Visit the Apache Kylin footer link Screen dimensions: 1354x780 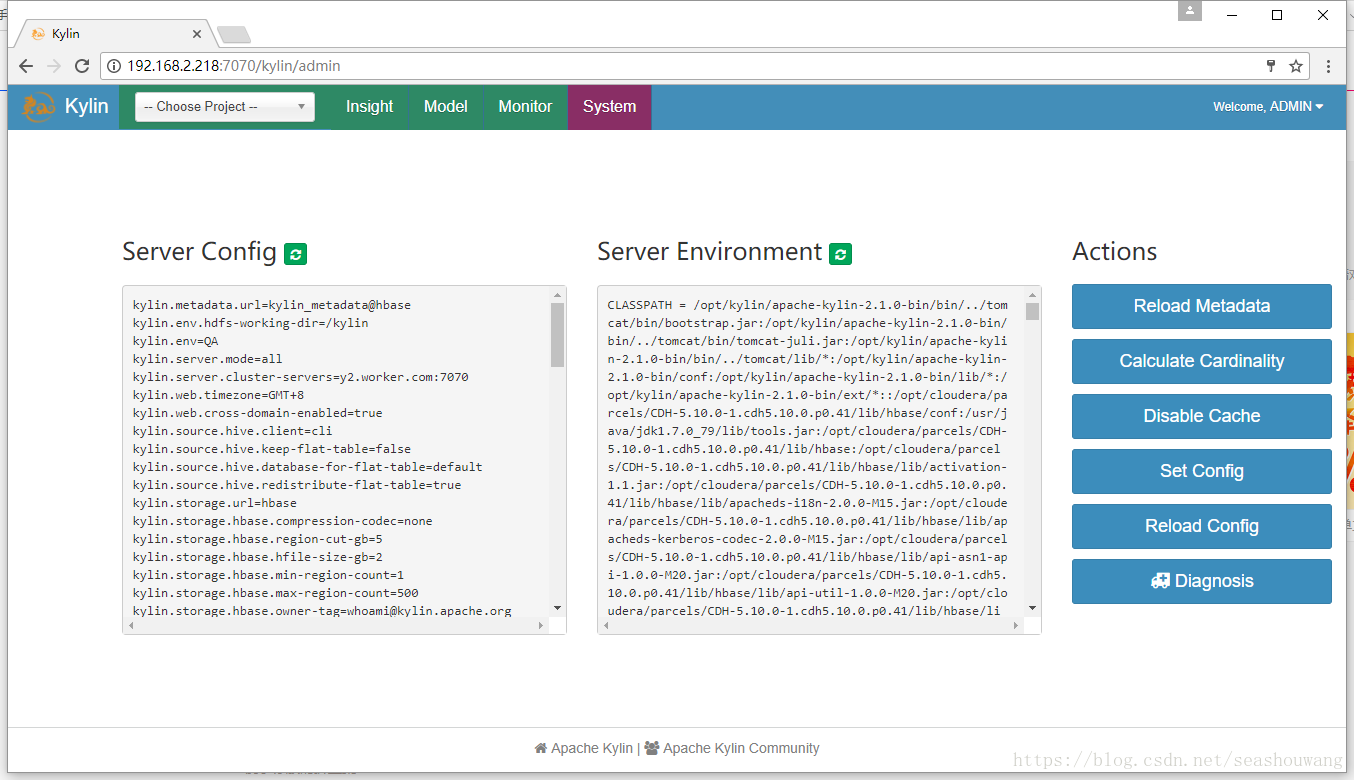(x=584, y=748)
